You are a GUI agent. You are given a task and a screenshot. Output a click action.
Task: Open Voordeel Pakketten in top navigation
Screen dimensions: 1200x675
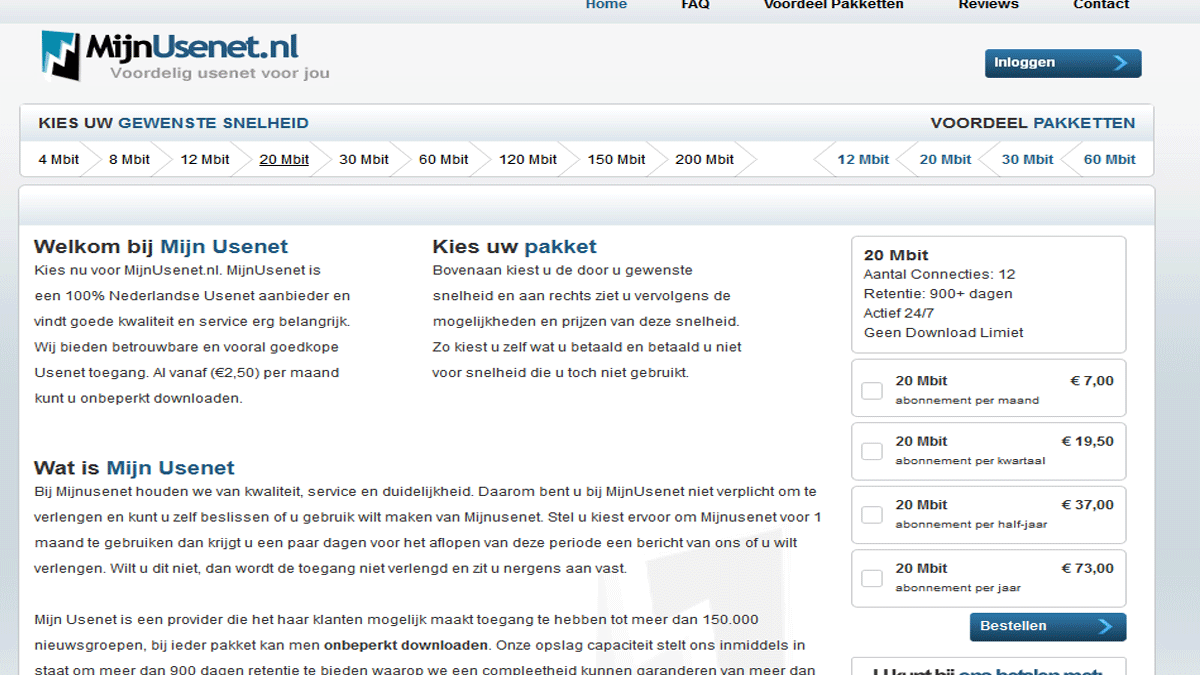(833, 5)
